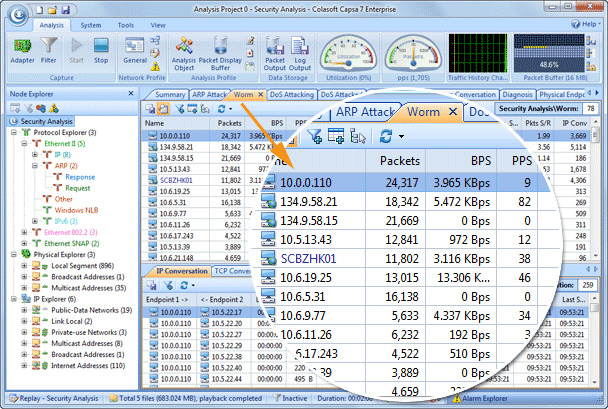Switch to the Tools ribbon tab
Screen dimensions: 608x409
126,25
